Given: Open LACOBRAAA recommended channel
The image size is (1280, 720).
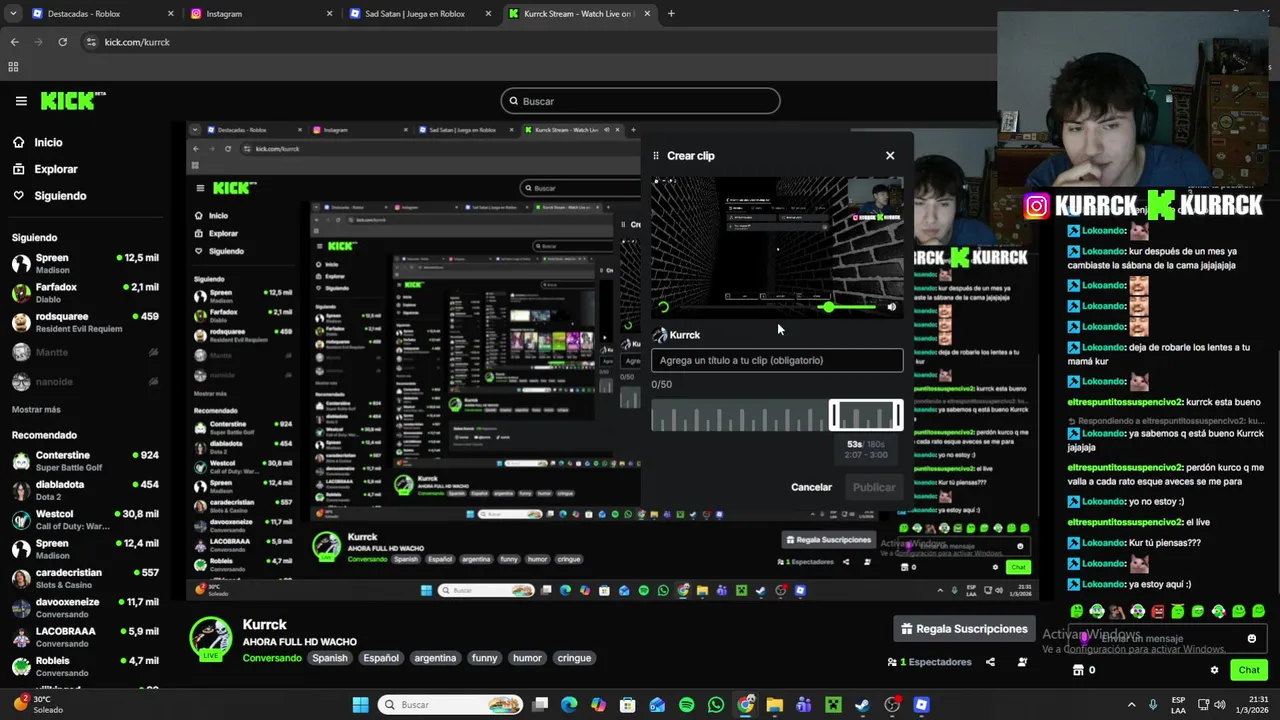Looking at the screenshot, I should click(x=85, y=637).
